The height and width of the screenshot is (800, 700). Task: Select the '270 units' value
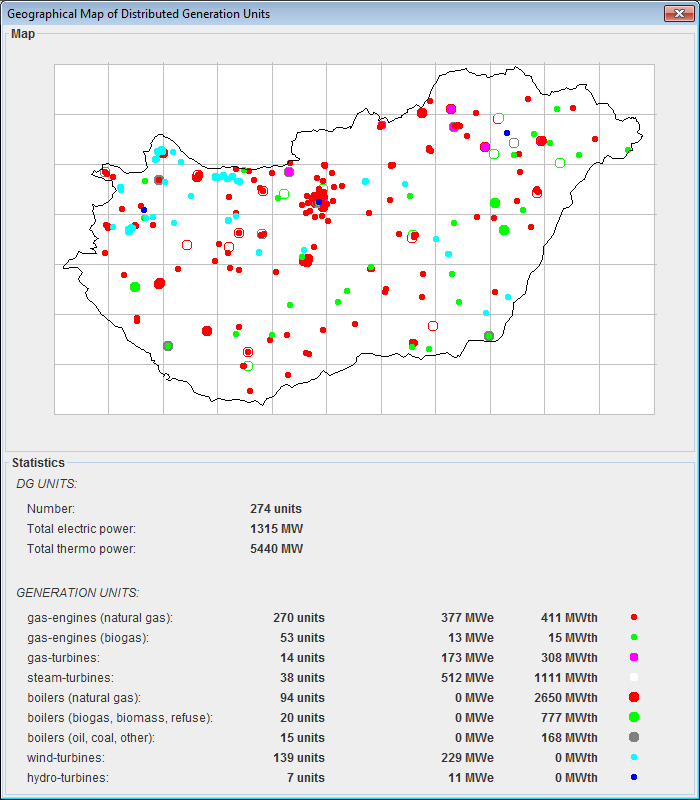tap(298, 618)
